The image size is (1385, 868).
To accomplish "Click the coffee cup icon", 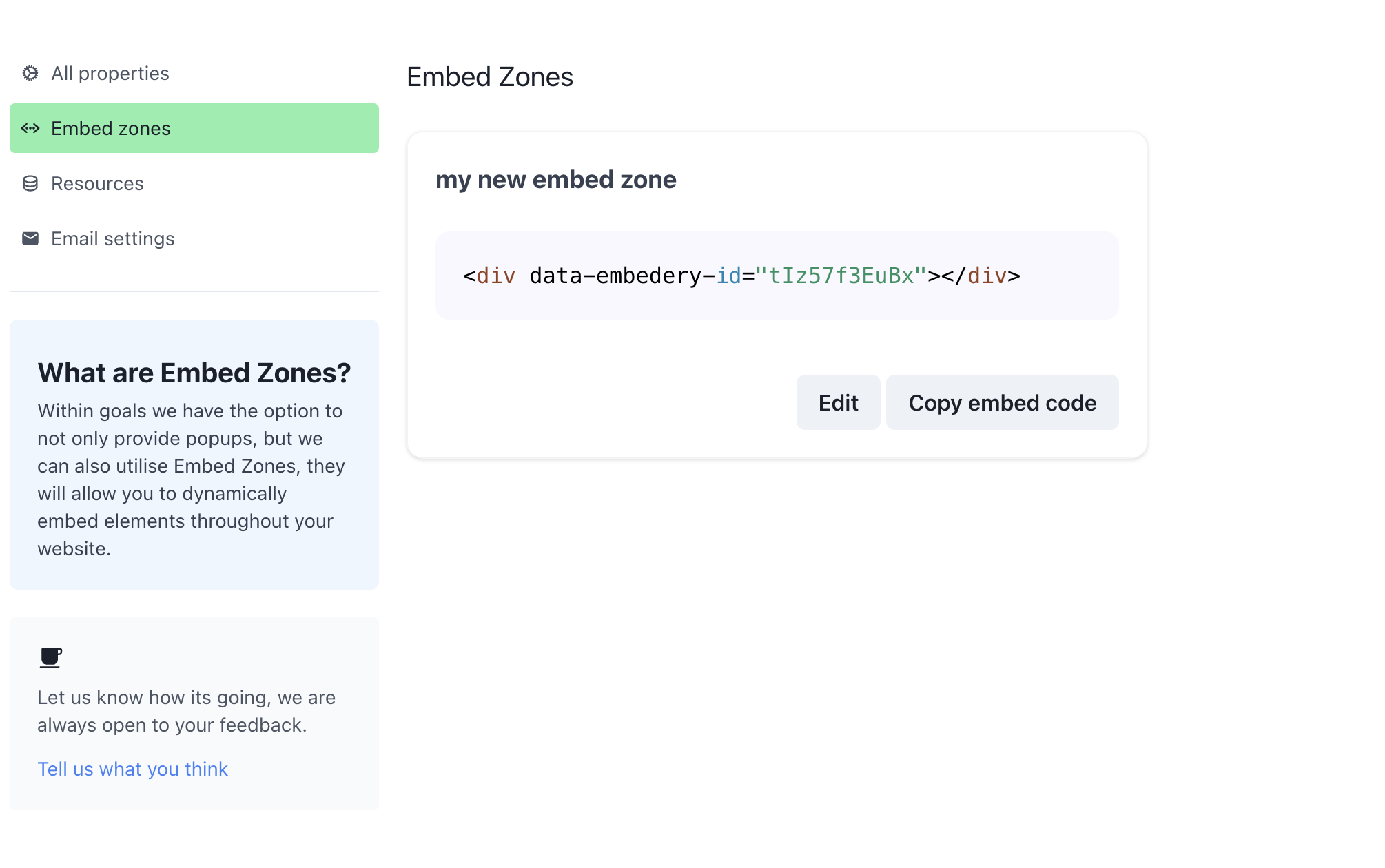I will 51,658.
